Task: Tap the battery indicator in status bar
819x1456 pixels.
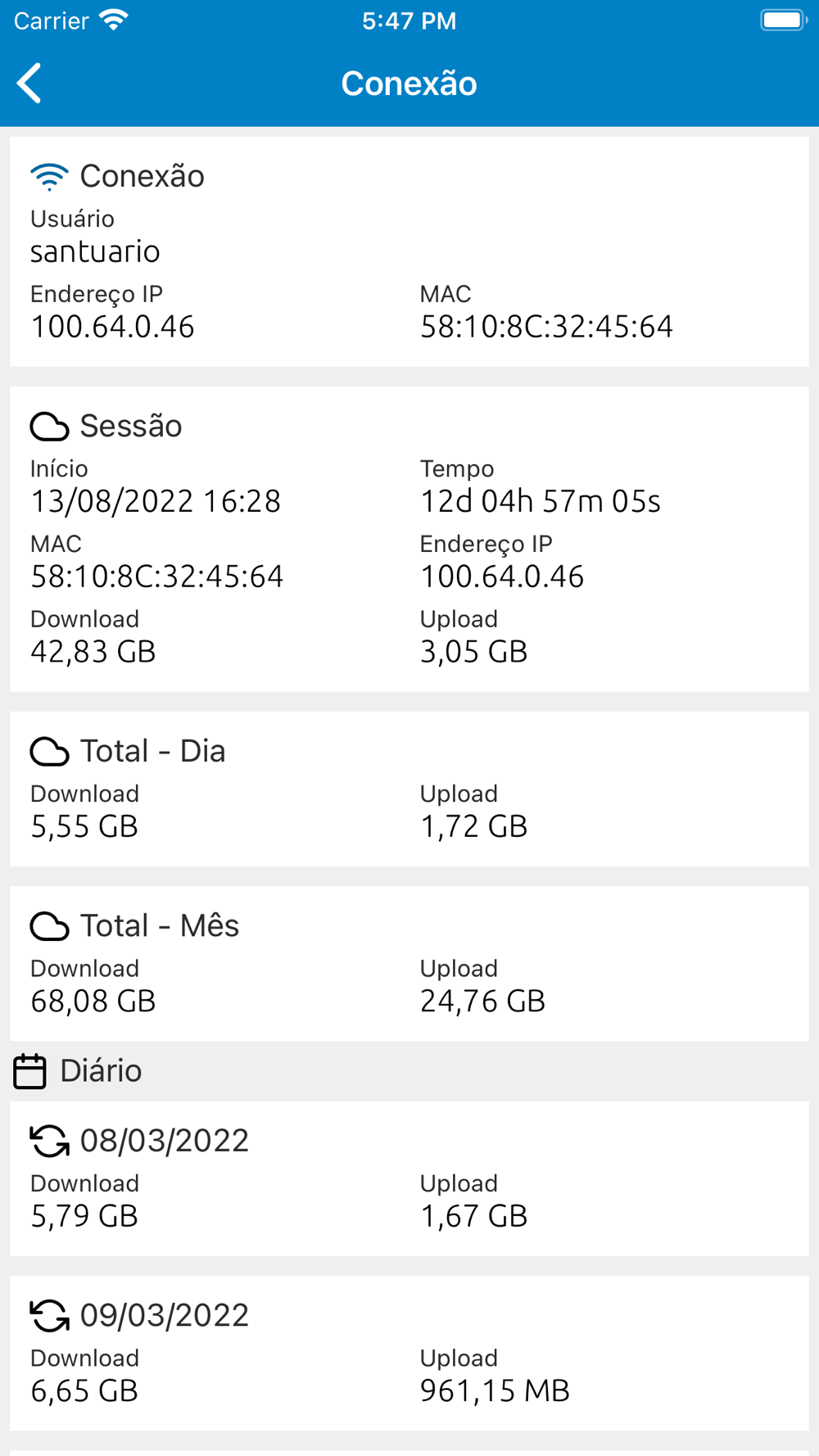Action: (783, 20)
